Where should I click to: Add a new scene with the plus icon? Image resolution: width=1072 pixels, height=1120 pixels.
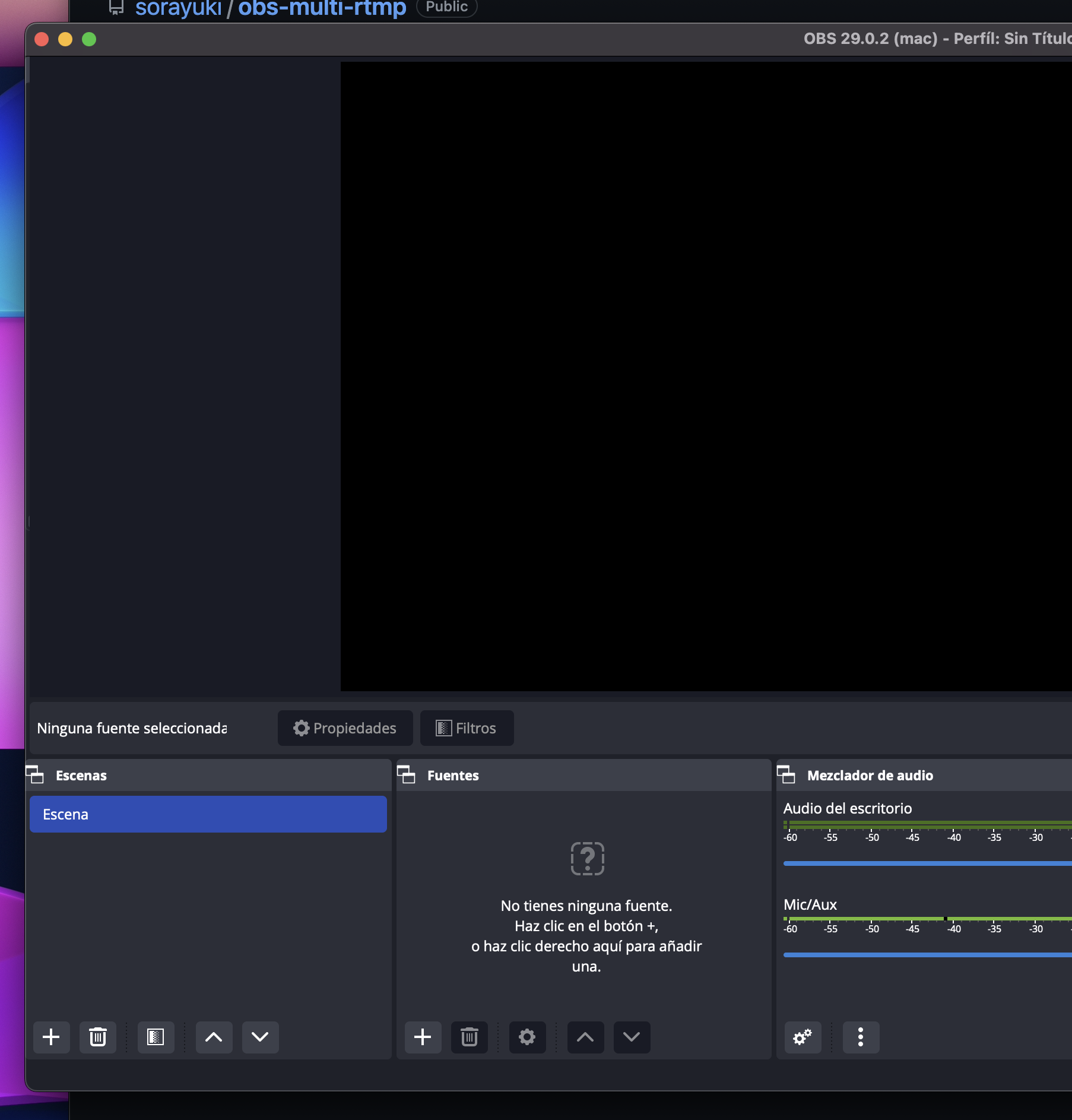pyautogui.click(x=51, y=1037)
